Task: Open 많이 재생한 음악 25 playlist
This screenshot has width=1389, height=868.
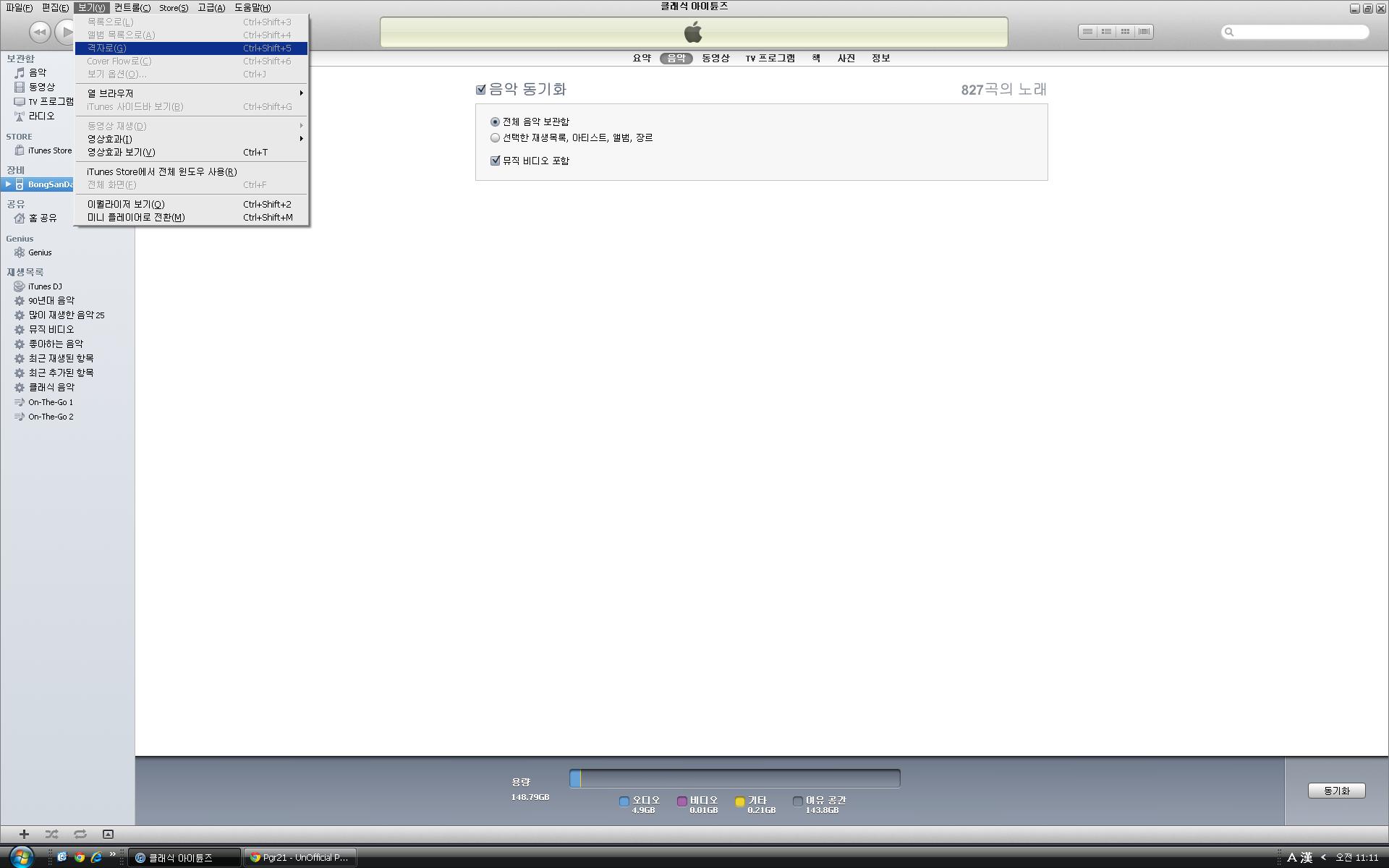Action: pos(66,315)
